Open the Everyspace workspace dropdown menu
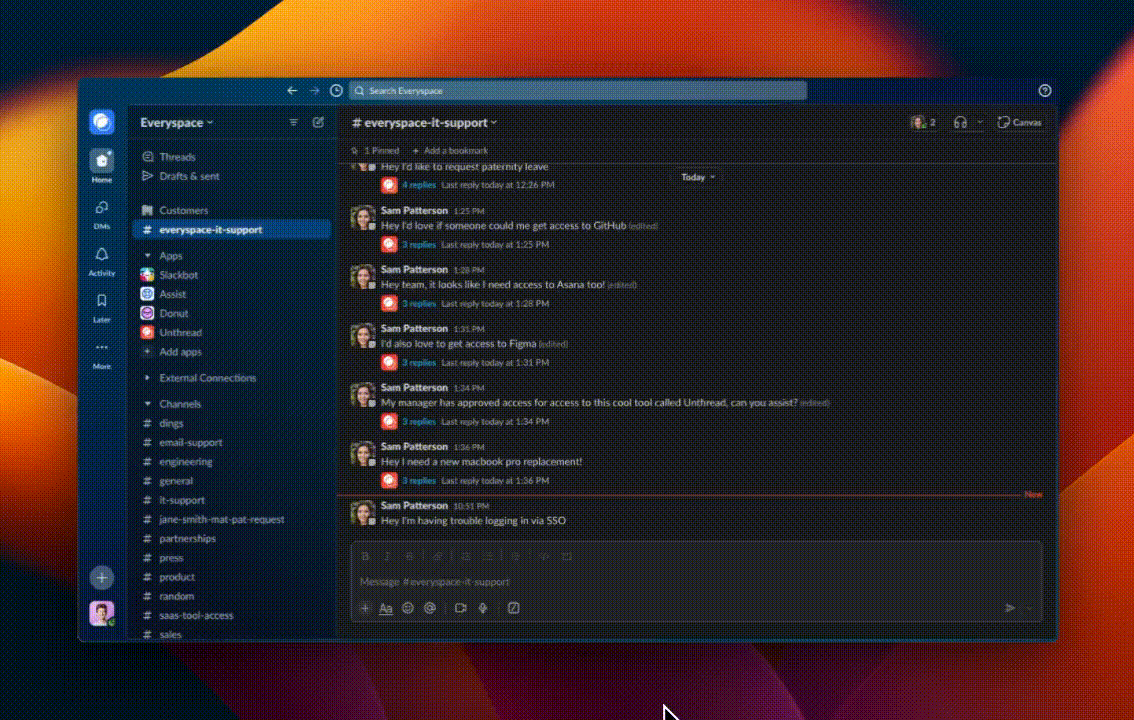Screen dimensions: 1134x720 click(x=177, y=122)
